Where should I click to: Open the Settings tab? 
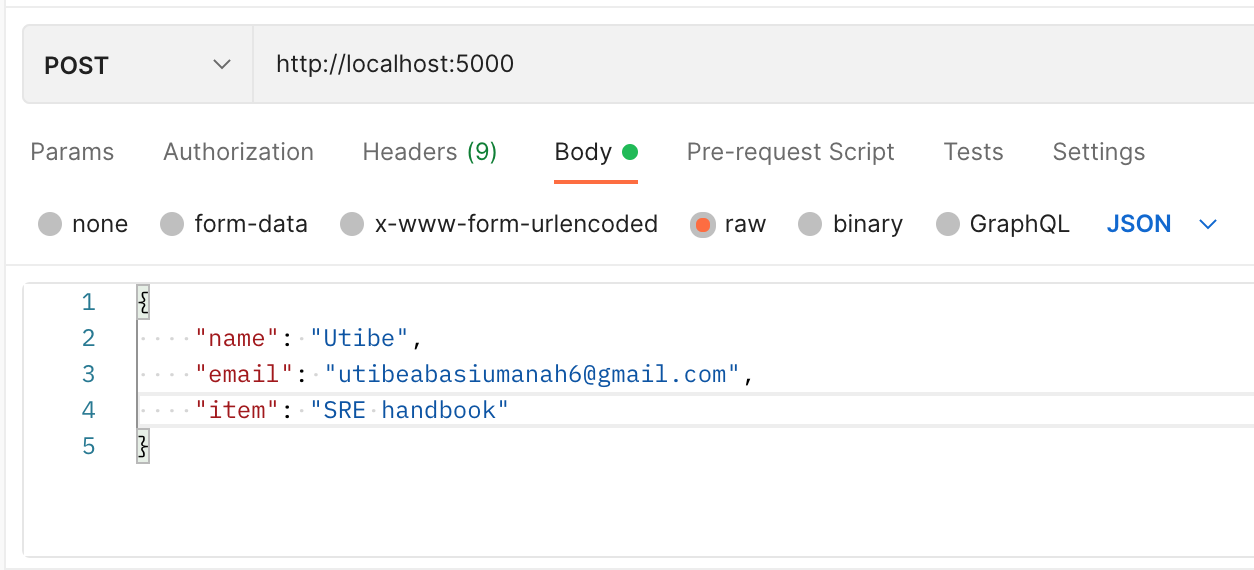[x=1098, y=152]
